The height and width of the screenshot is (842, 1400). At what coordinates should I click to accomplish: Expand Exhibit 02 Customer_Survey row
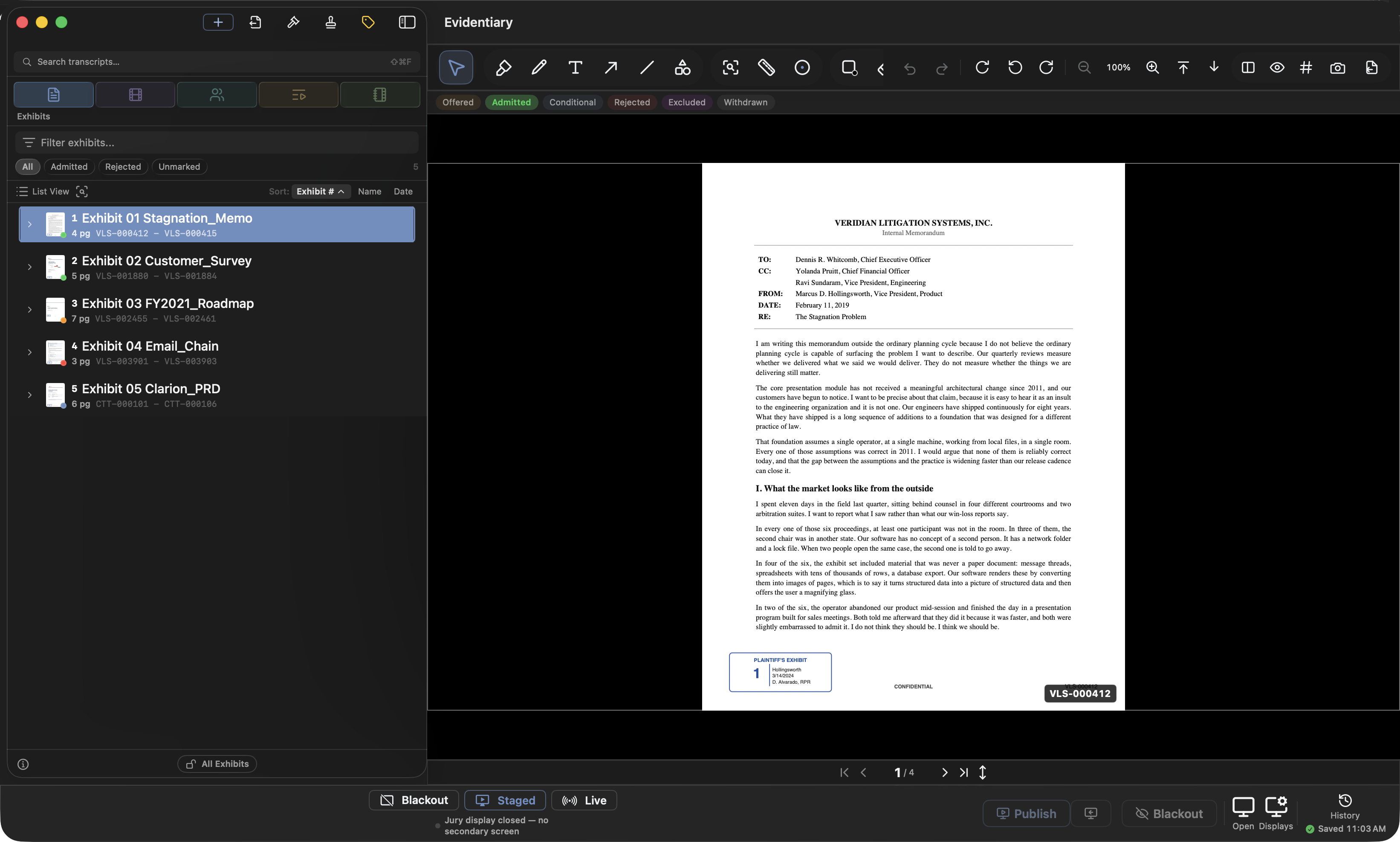[x=30, y=267]
